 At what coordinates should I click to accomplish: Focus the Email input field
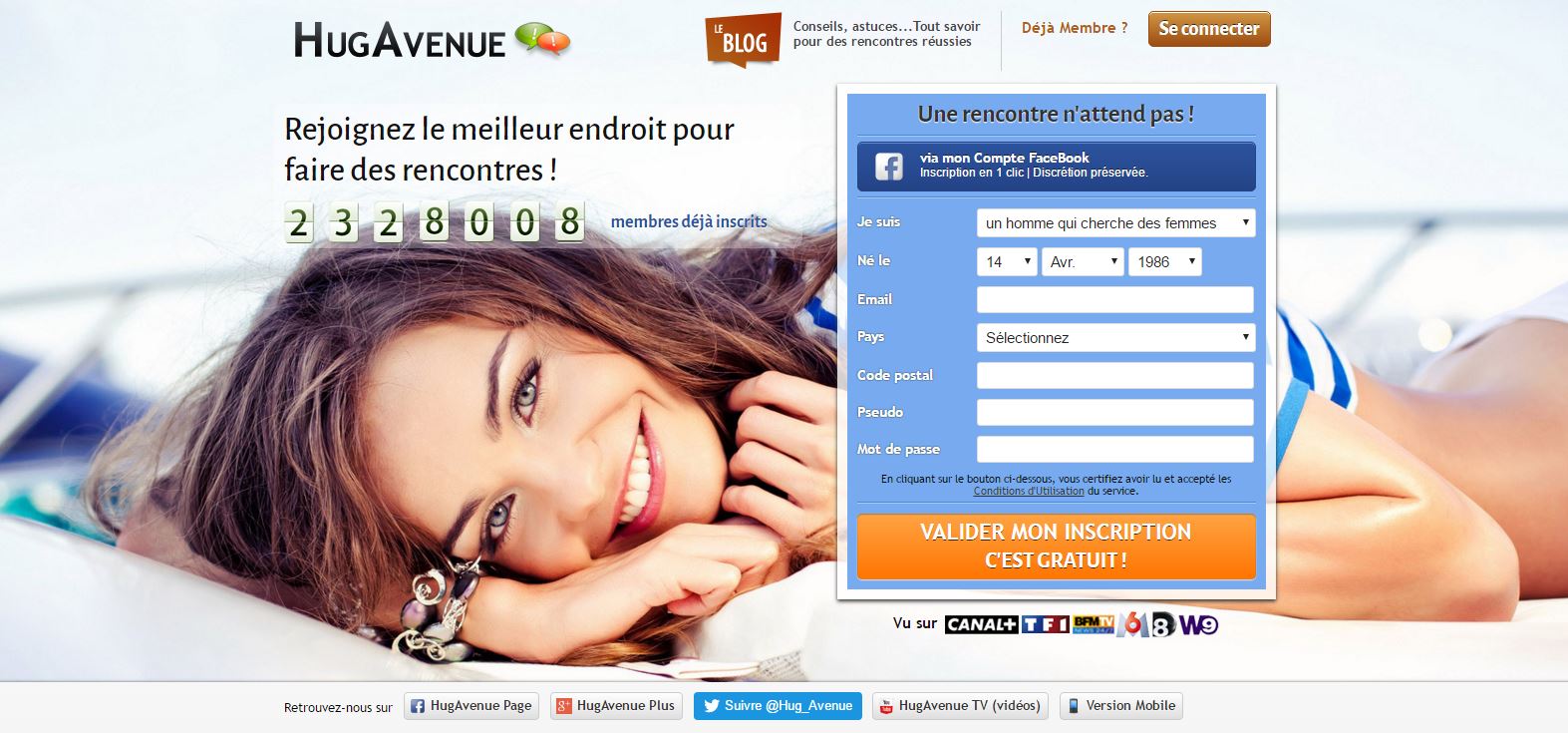(1114, 299)
